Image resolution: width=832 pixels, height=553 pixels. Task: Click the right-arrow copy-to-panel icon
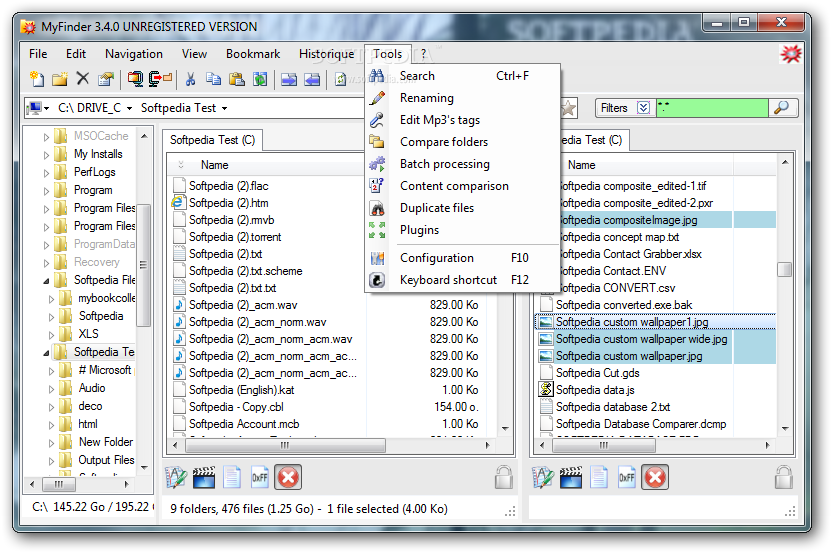(x=289, y=80)
